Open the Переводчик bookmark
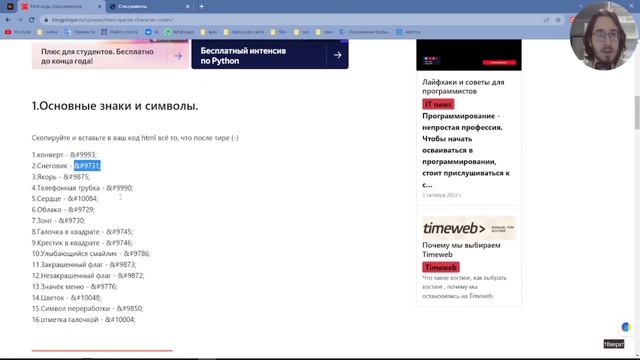The height and width of the screenshot is (360, 640). (x=80, y=32)
